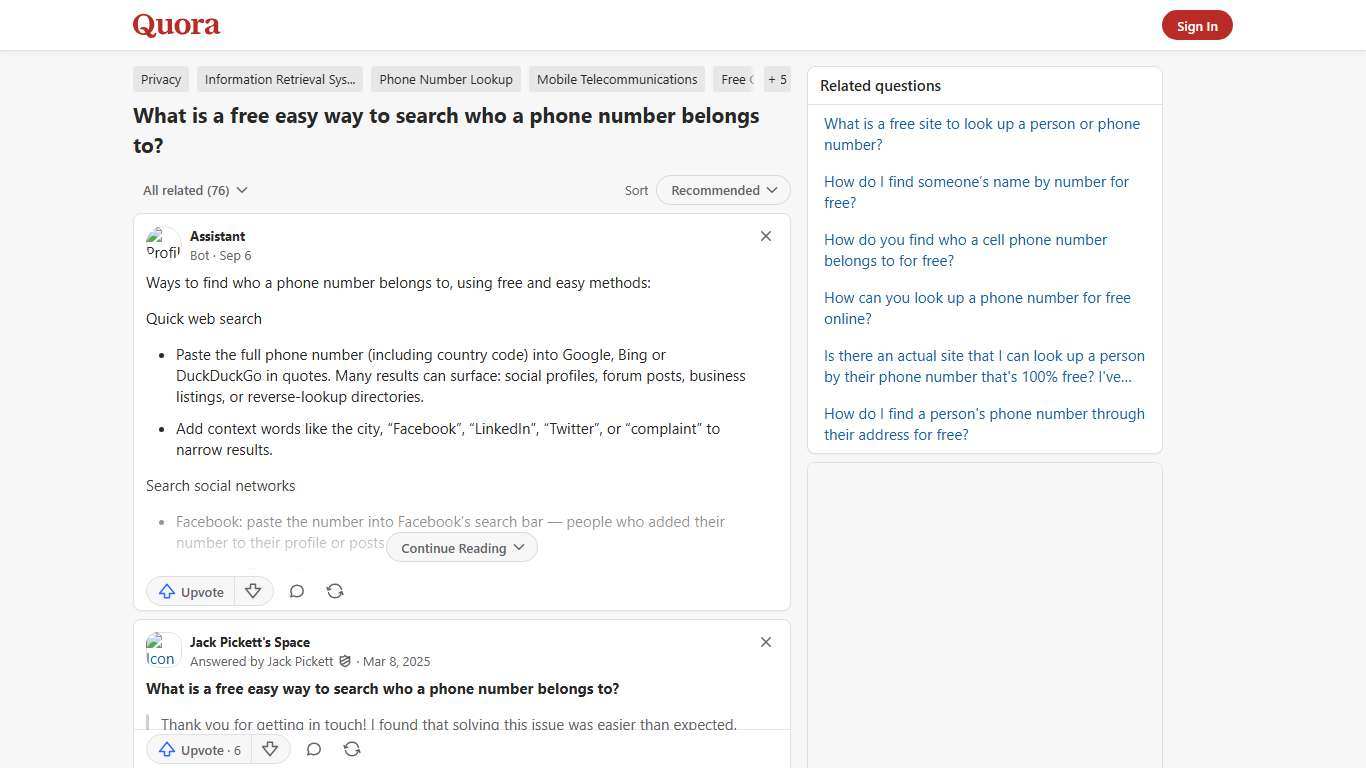This screenshot has height=768, width=1366.
Task: Repost the Assistant bot answer
Action: coord(334,591)
